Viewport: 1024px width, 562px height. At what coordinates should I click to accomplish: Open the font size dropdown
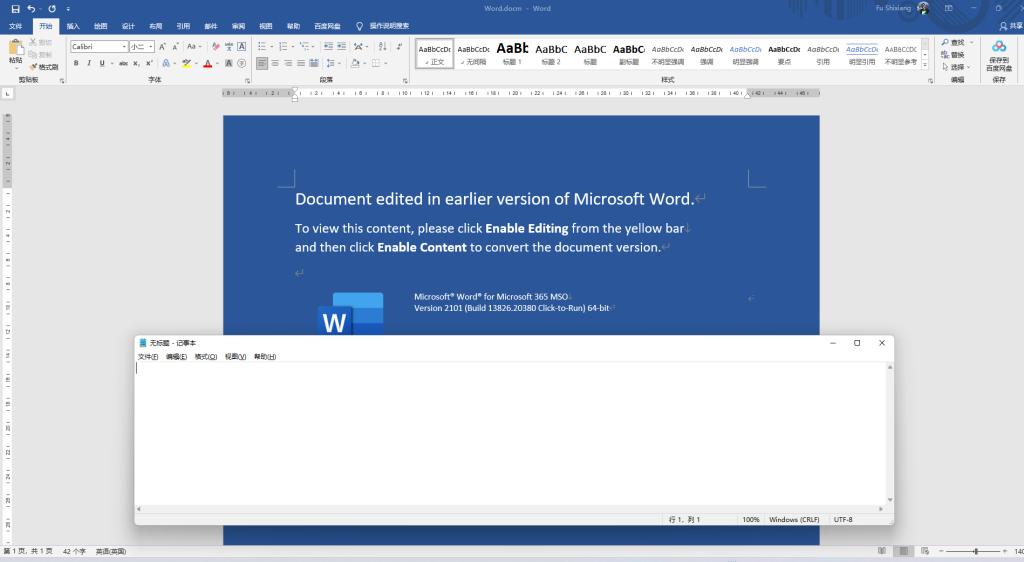click(x=150, y=46)
